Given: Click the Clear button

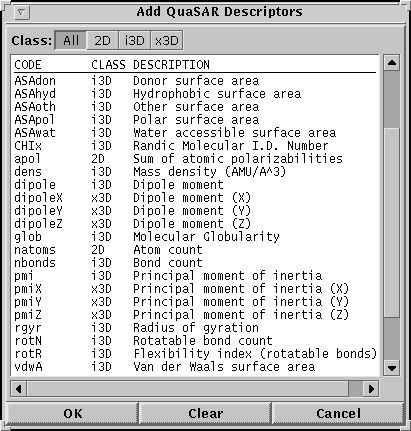Looking at the screenshot, I should click(x=205, y=414).
